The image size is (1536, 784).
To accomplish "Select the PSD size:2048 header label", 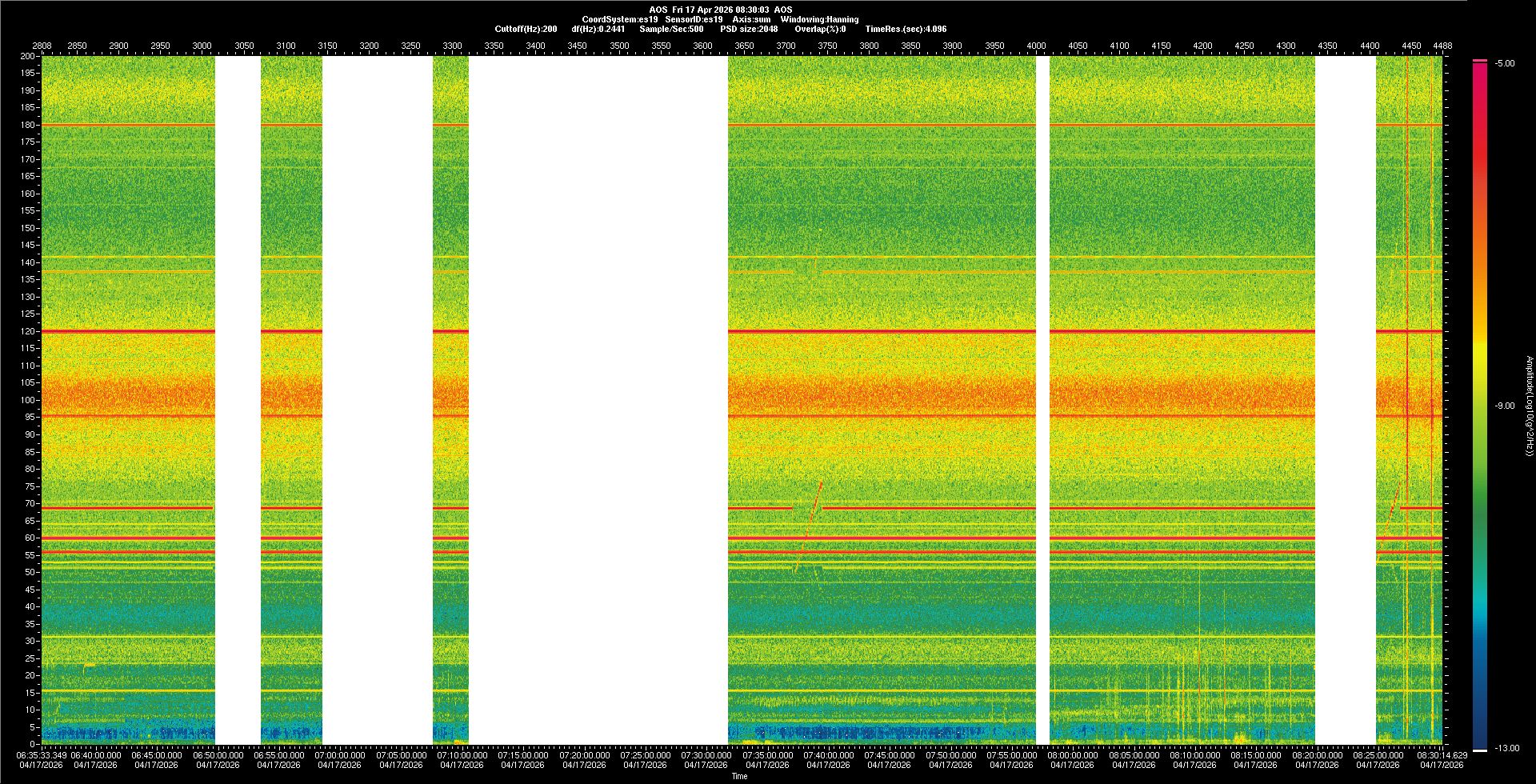I will coord(749,29).
